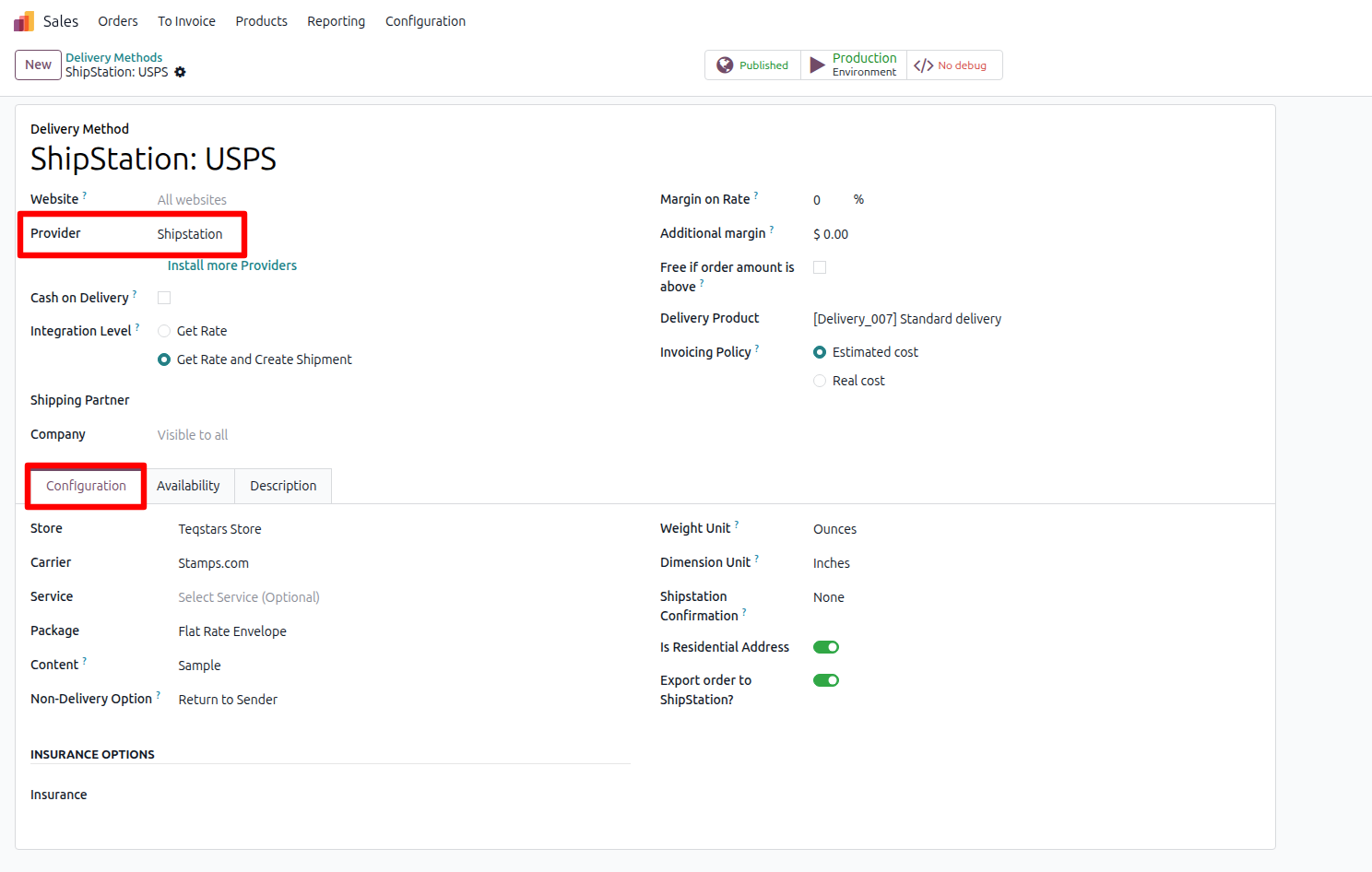
Task: Click the Production environment play icon
Action: (817, 65)
